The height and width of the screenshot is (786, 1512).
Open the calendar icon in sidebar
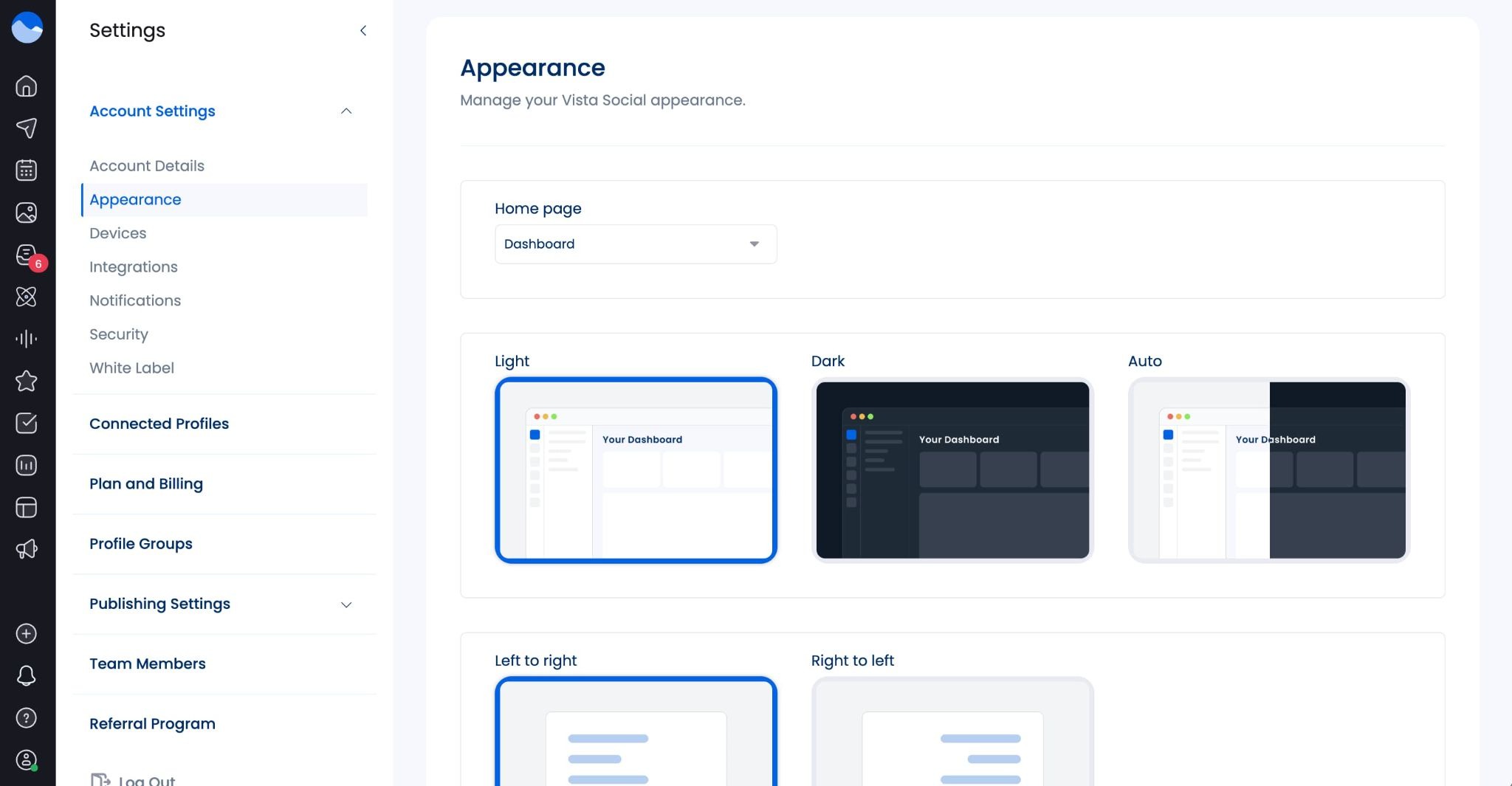pyautogui.click(x=27, y=170)
